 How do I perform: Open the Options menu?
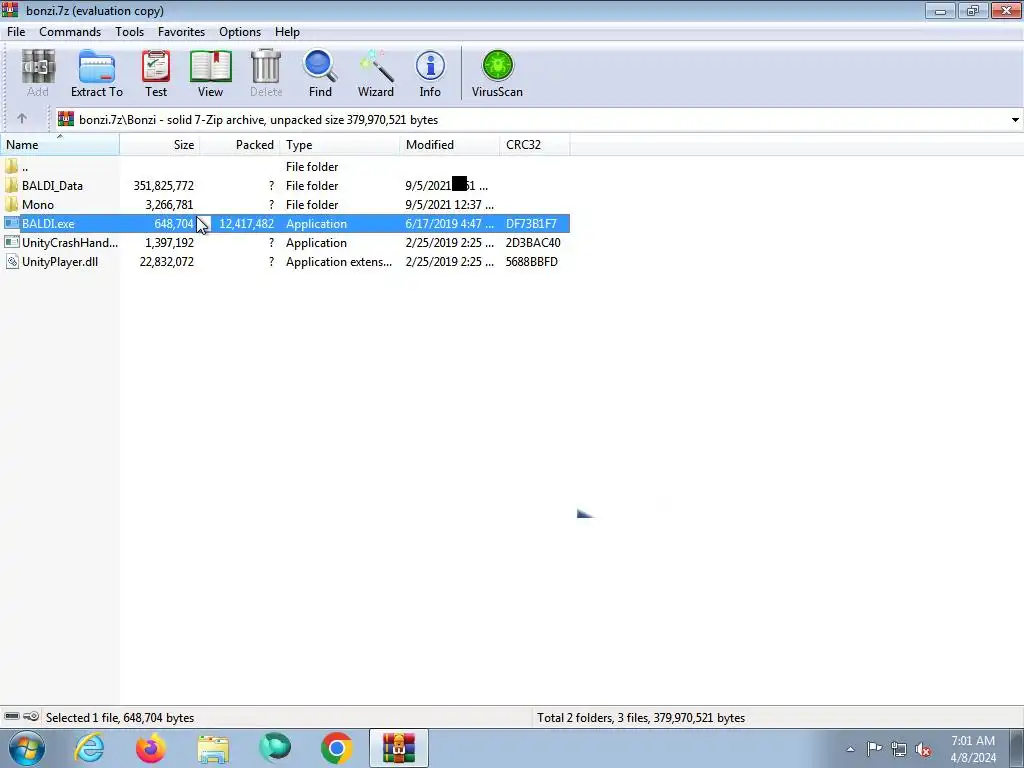tap(240, 31)
